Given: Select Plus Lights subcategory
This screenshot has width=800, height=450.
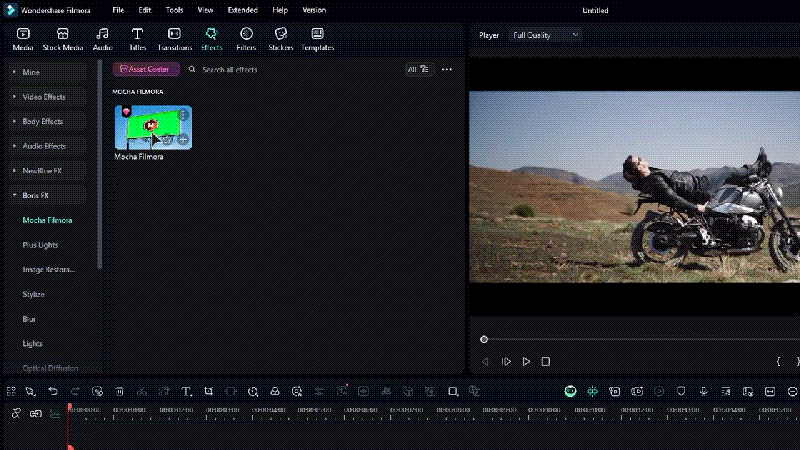Looking at the screenshot, I should pyautogui.click(x=40, y=245).
